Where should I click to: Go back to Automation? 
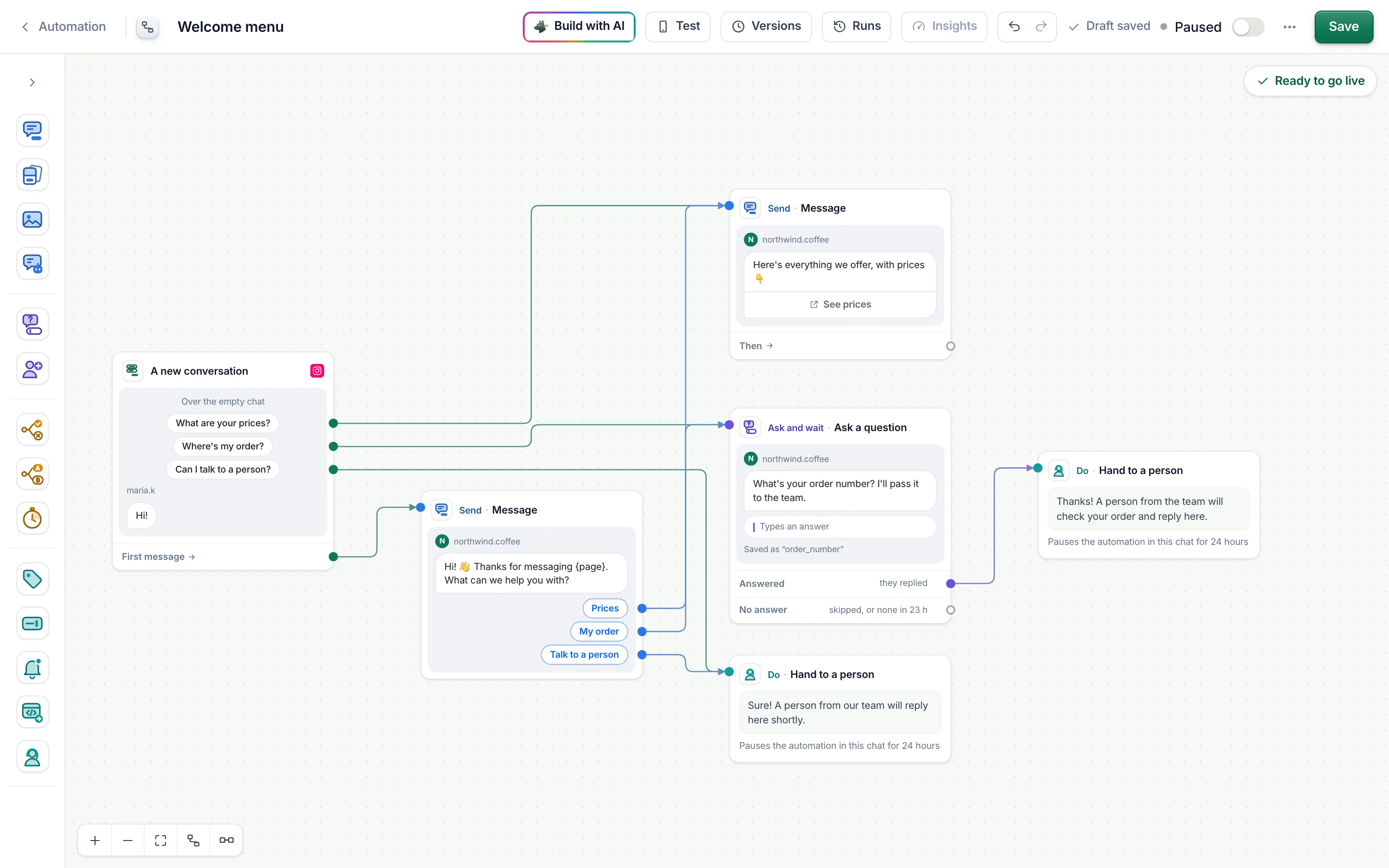(x=64, y=27)
